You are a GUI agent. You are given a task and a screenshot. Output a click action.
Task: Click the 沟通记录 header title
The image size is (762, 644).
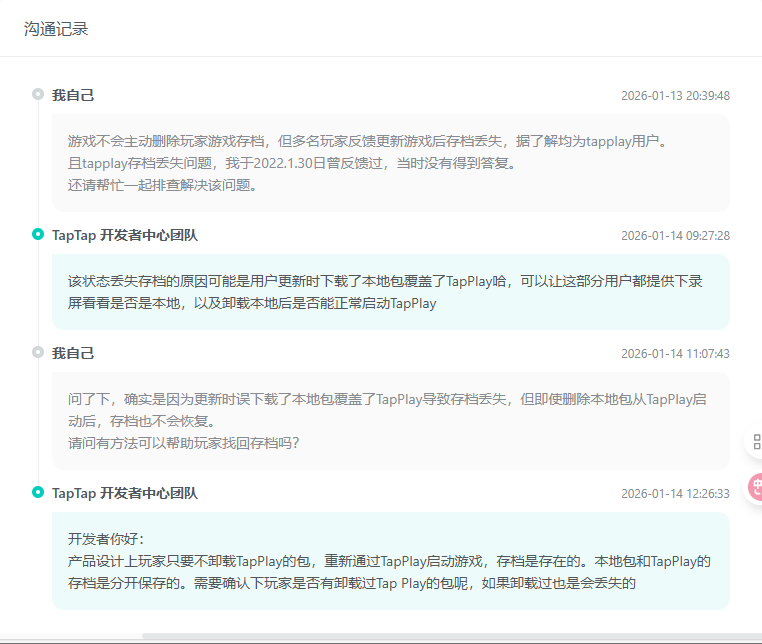[x=56, y=29]
